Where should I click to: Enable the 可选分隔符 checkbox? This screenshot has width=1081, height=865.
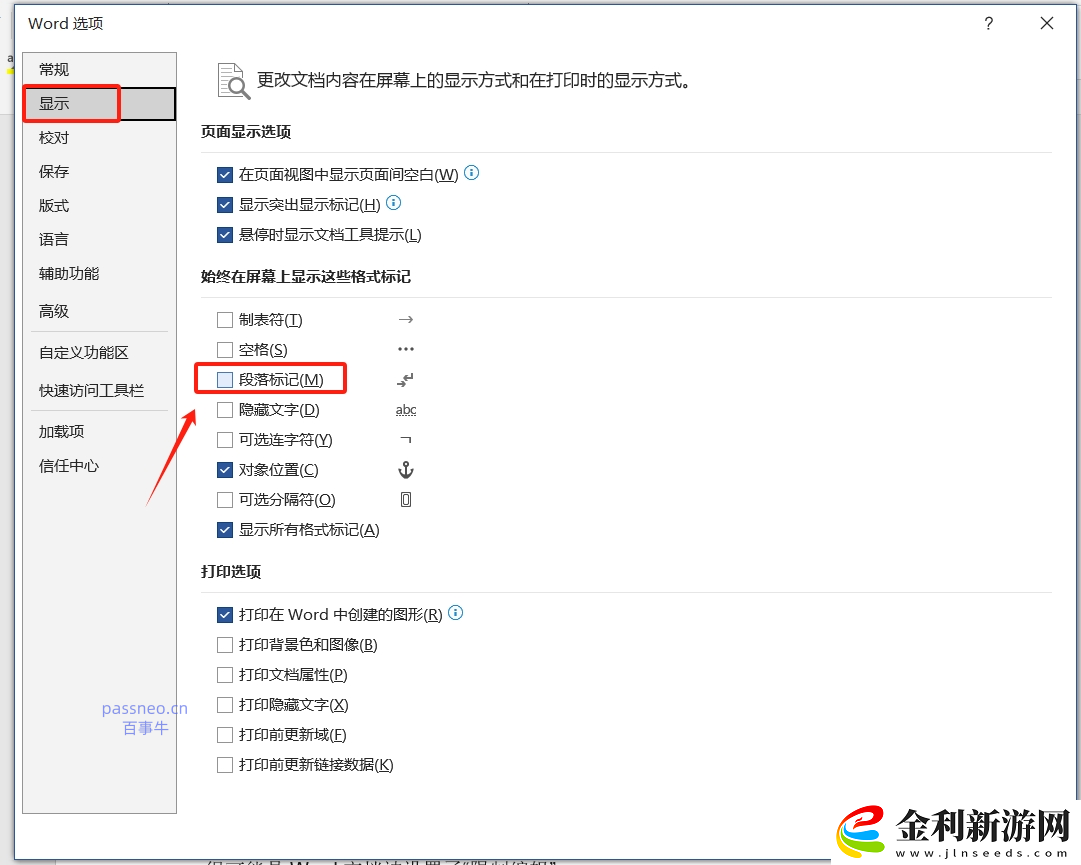pos(225,500)
